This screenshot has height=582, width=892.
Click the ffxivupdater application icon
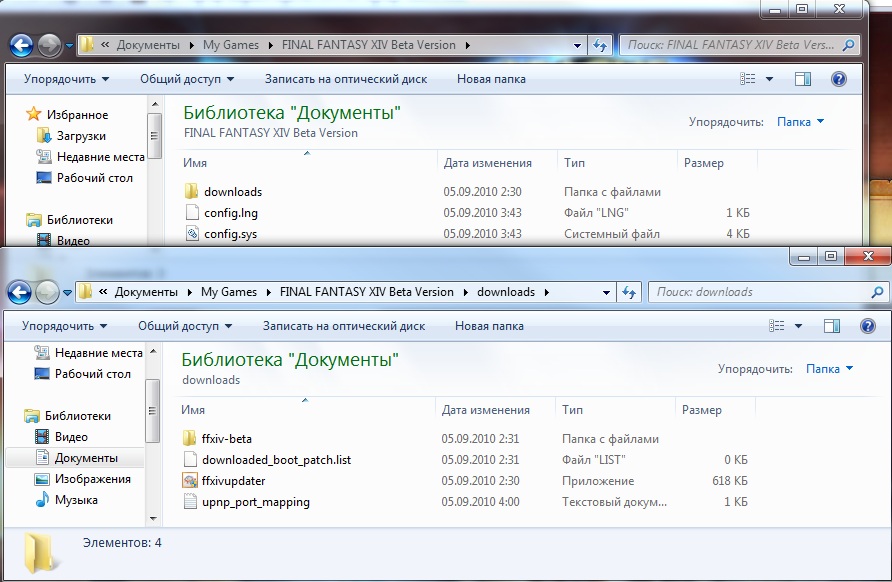pyautogui.click(x=192, y=481)
